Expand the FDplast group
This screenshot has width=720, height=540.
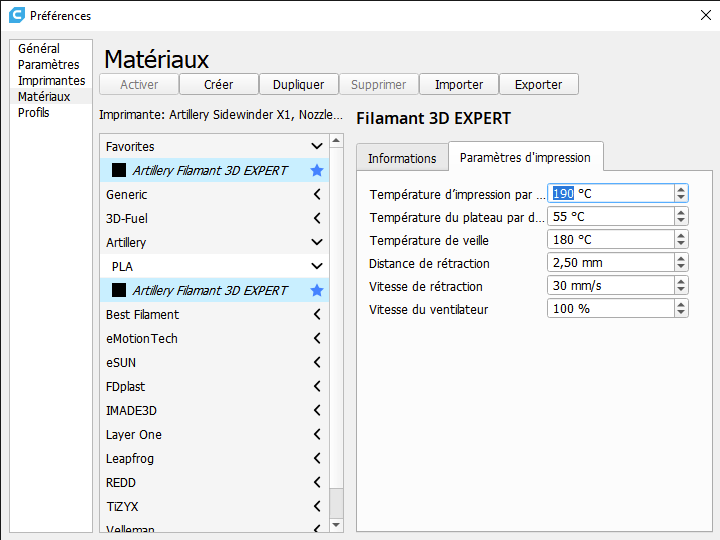point(317,386)
